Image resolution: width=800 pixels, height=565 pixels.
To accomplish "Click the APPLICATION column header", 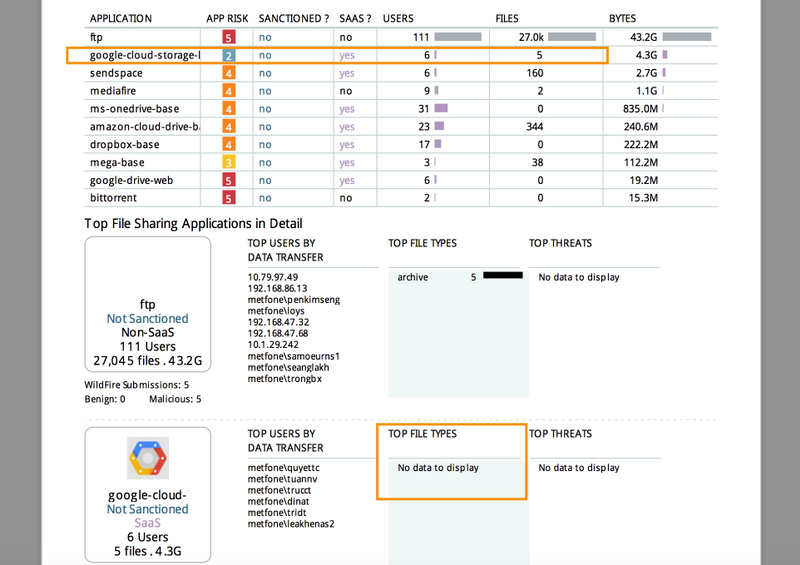I will click(121, 18).
